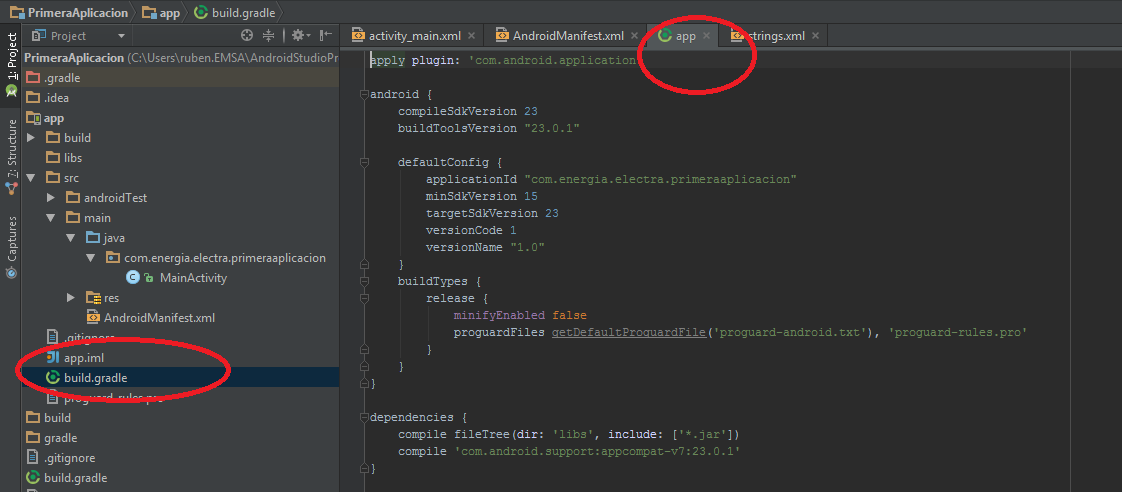Click the versionName "1.0" line
Viewport: 1122px width, 492px height.
click(x=485, y=247)
